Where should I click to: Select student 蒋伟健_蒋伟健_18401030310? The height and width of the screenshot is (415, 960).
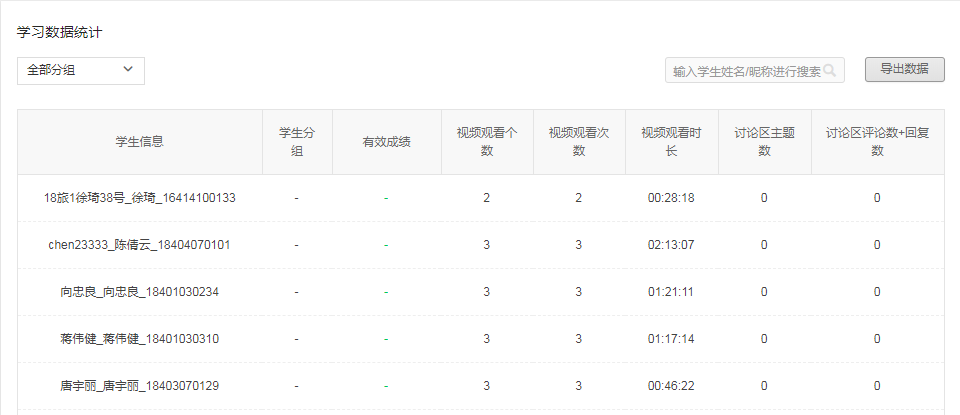139,339
